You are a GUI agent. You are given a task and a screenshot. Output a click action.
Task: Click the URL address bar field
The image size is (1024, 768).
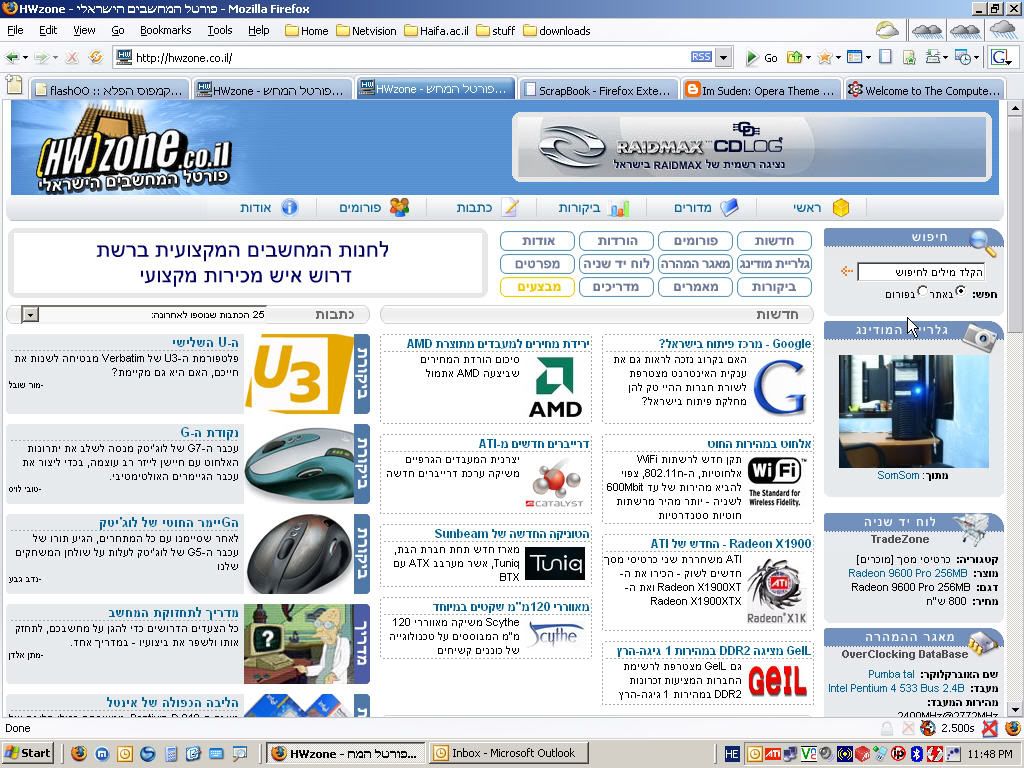(411, 57)
